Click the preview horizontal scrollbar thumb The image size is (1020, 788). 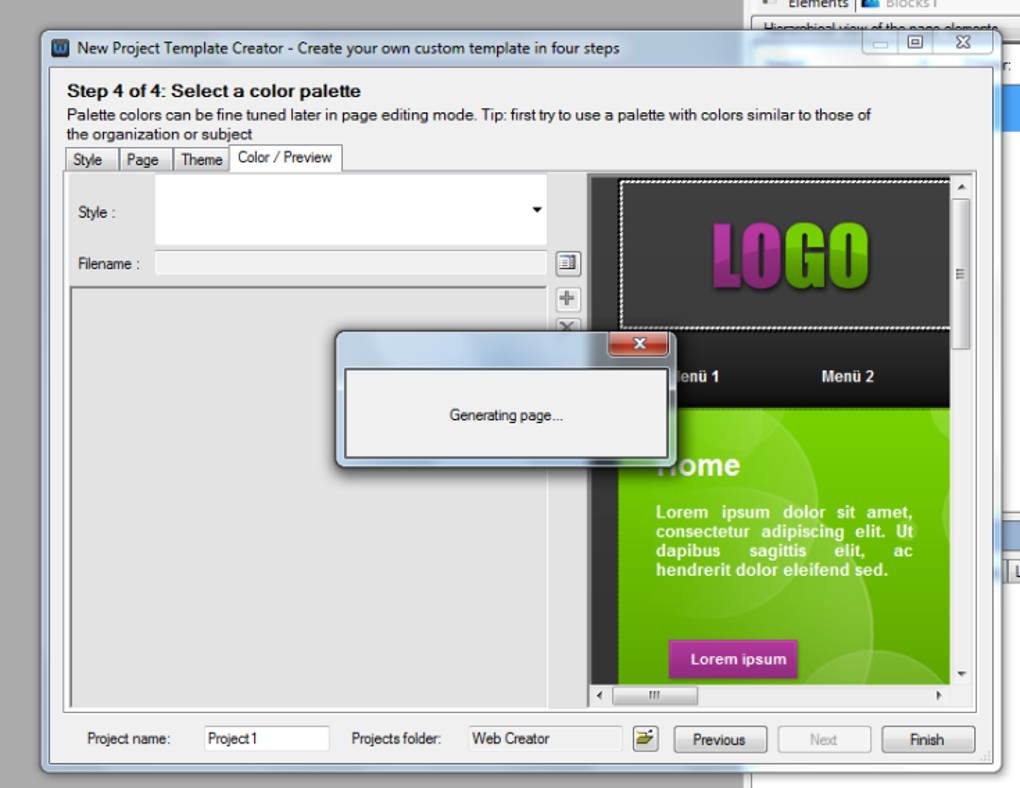(654, 695)
